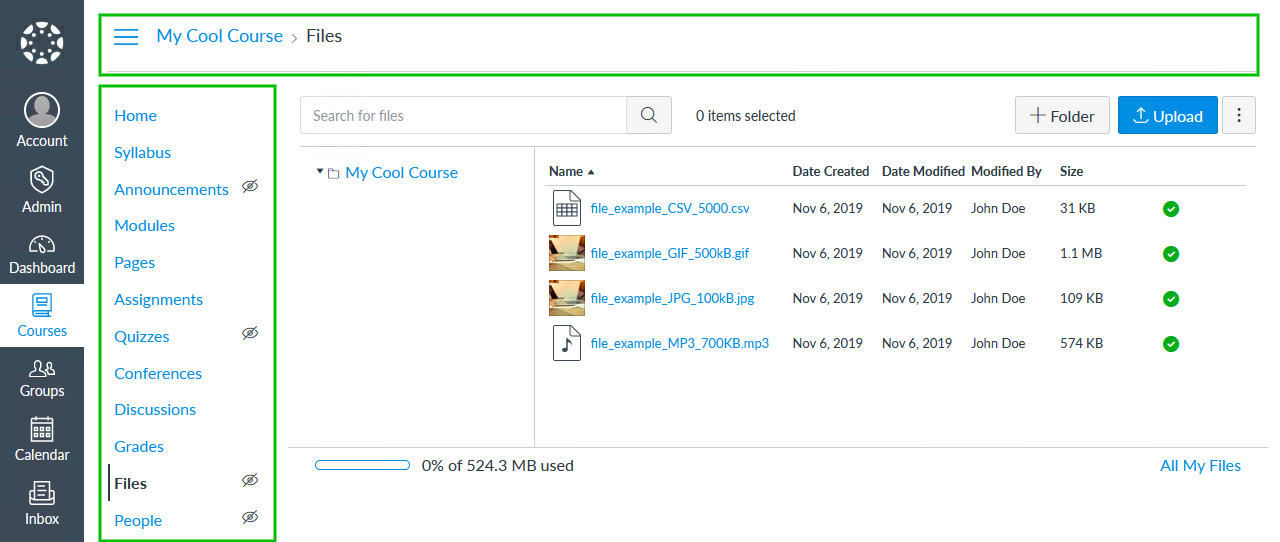
Task: Open Modules in the course menu
Action: click(x=144, y=225)
